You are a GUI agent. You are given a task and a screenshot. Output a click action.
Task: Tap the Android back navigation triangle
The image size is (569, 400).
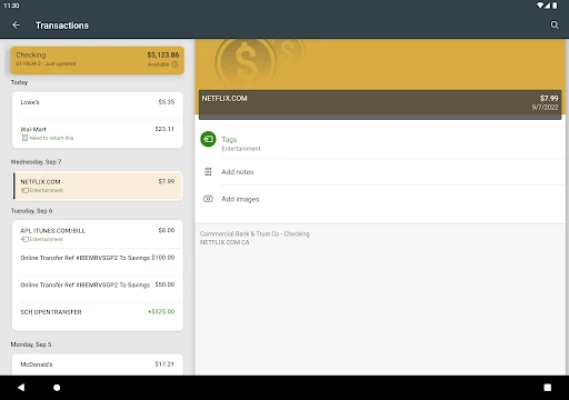[21, 387]
